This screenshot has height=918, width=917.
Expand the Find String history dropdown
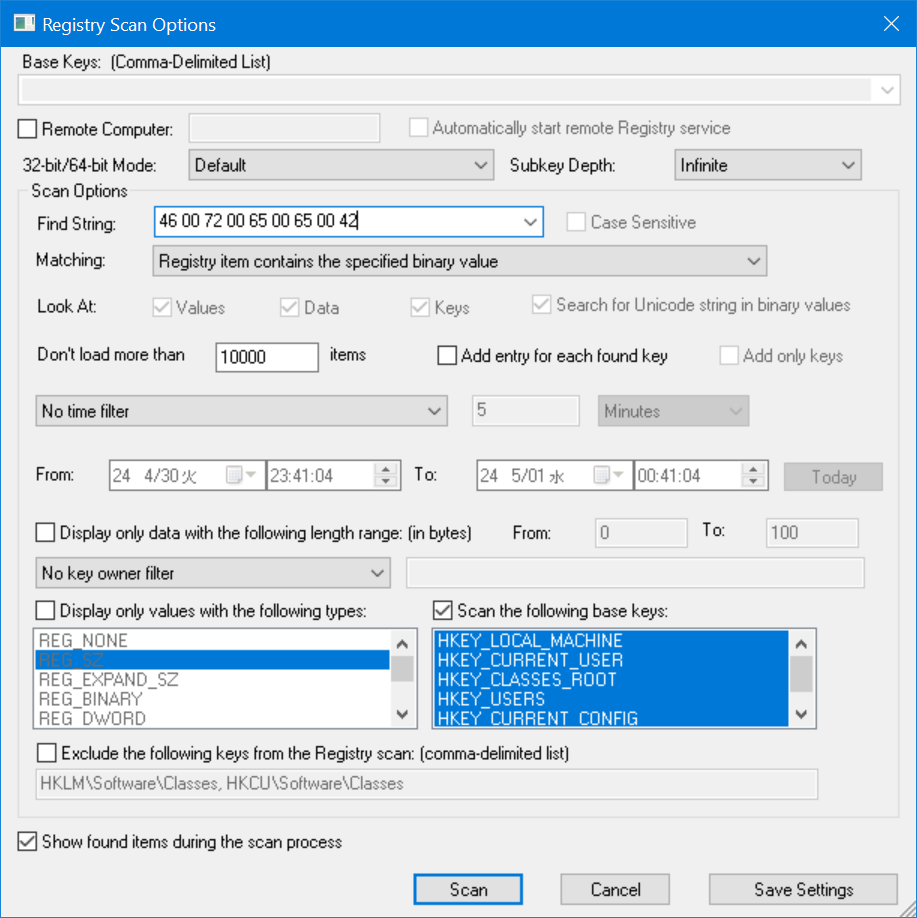[x=531, y=222]
